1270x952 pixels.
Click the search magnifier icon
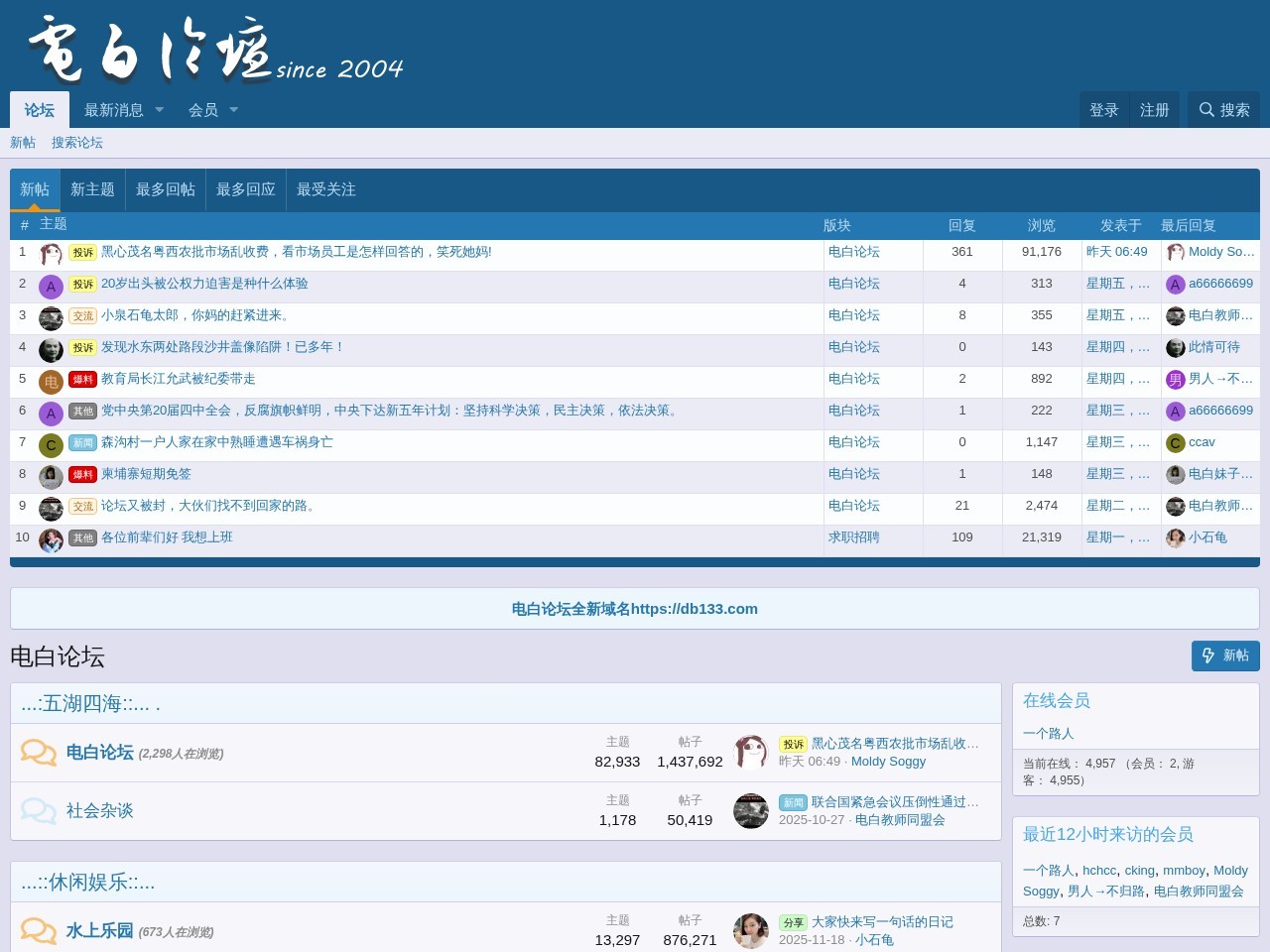point(1207,110)
